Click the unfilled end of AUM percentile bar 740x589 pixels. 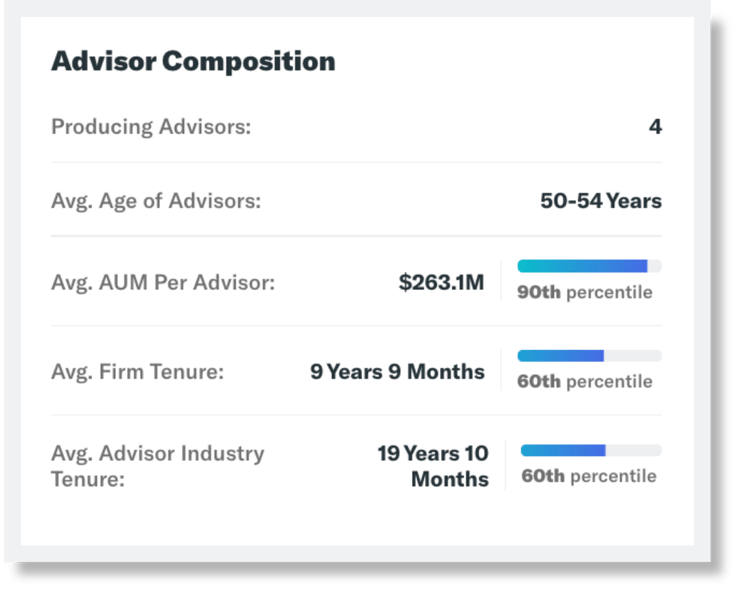pos(655,266)
